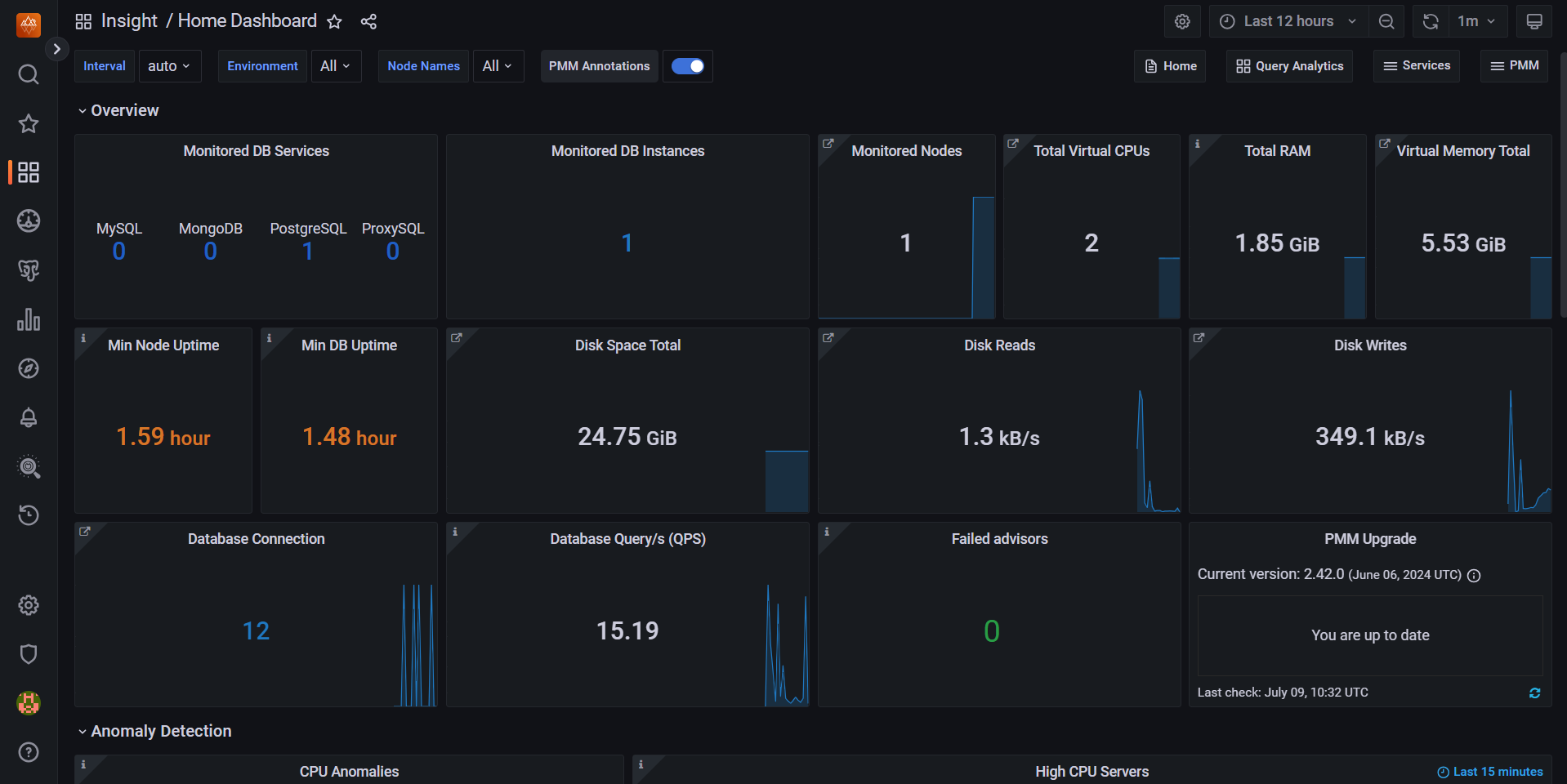Image resolution: width=1567 pixels, height=784 pixels.
Task: Share the dashboard via share icon
Action: (x=368, y=21)
